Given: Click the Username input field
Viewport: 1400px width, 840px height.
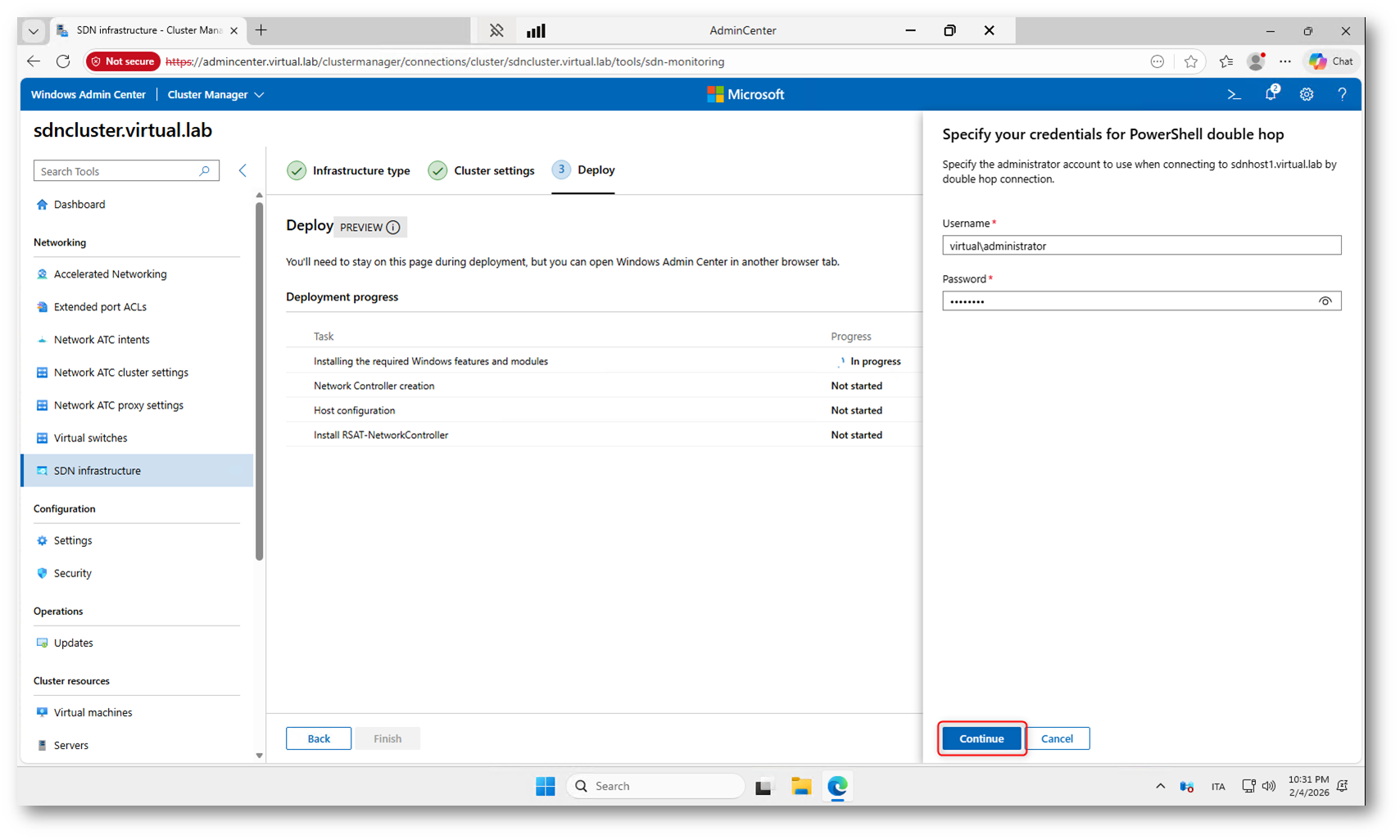Looking at the screenshot, I should [x=1140, y=246].
